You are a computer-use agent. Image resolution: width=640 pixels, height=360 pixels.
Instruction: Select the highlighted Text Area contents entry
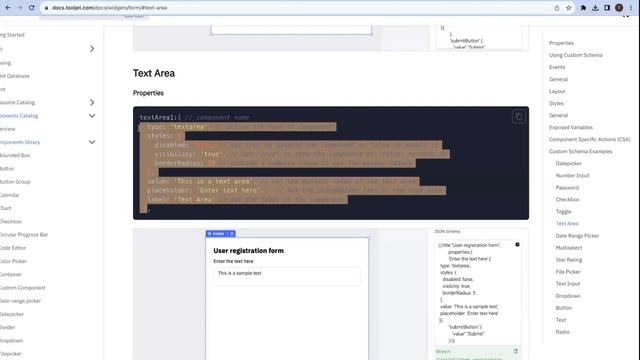tap(567, 224)
